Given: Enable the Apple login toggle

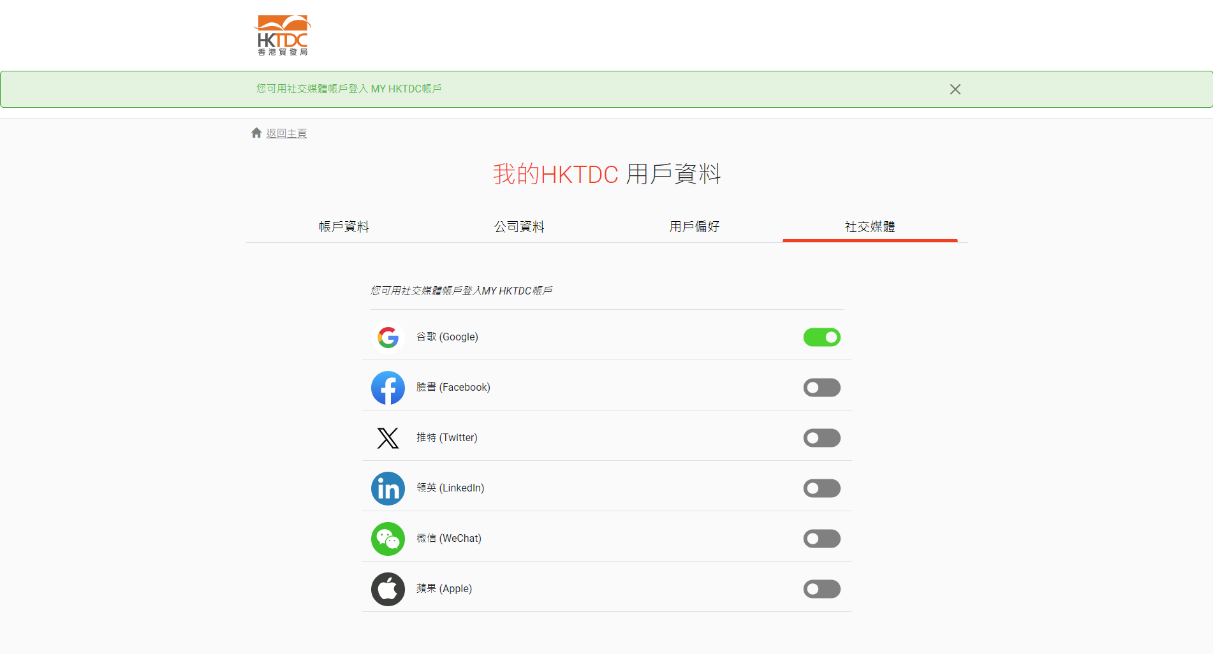Looking at the screenshot, I should [x=821, y=589].
